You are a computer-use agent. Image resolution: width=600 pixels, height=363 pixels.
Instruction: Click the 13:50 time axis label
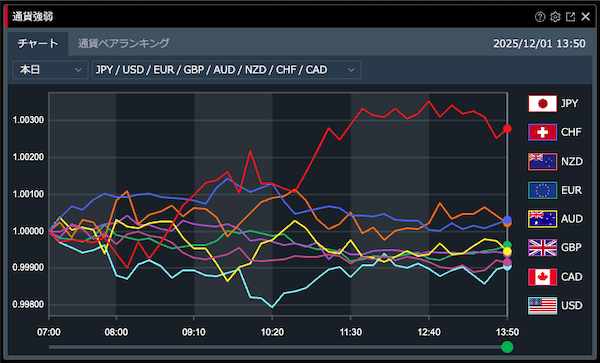point(507,332)
